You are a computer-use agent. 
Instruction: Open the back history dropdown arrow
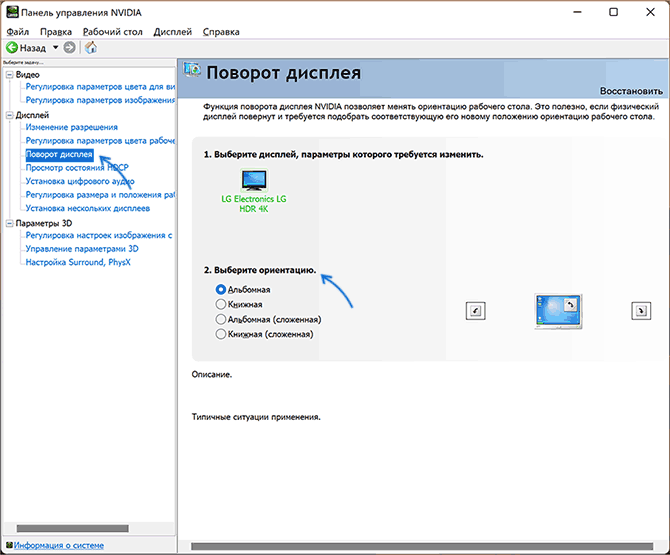55,47
